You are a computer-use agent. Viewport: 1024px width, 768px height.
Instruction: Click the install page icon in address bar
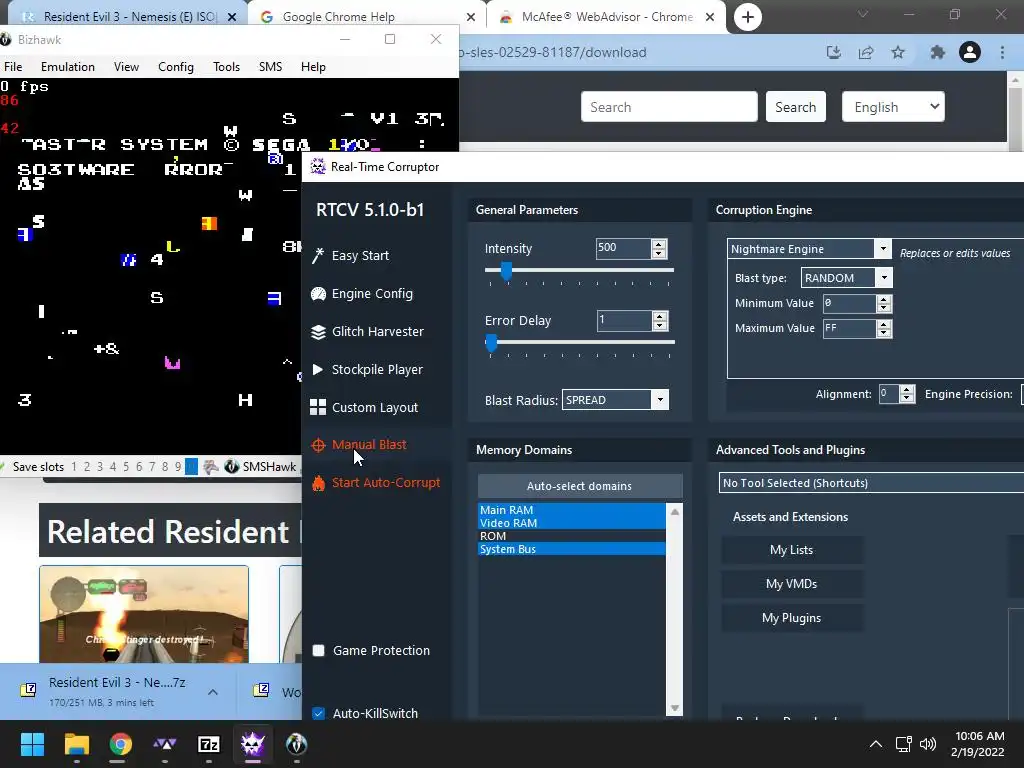834,52
